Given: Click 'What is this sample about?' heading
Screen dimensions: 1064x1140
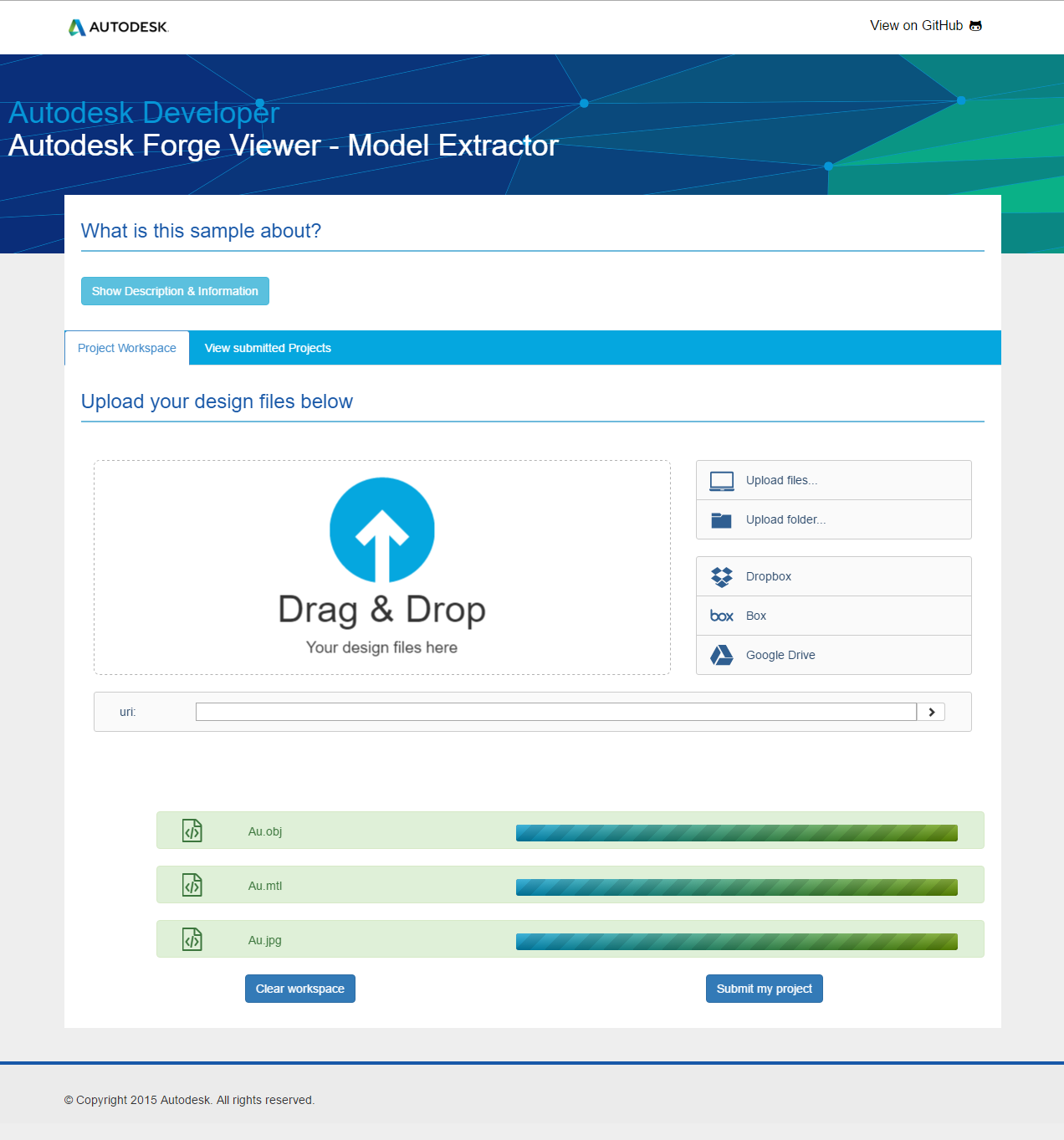Looking at the screenshot, I should [x=201, y=231].
